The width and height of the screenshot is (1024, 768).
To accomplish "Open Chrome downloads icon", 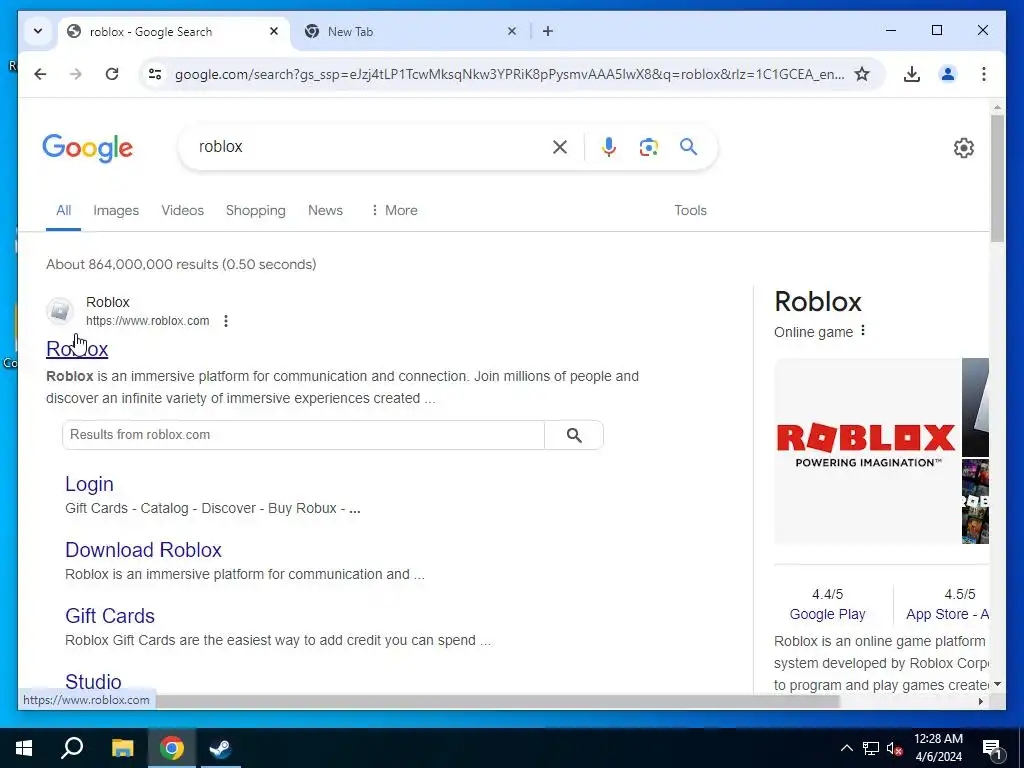I will pyautogui.click(x=912, y=74).
